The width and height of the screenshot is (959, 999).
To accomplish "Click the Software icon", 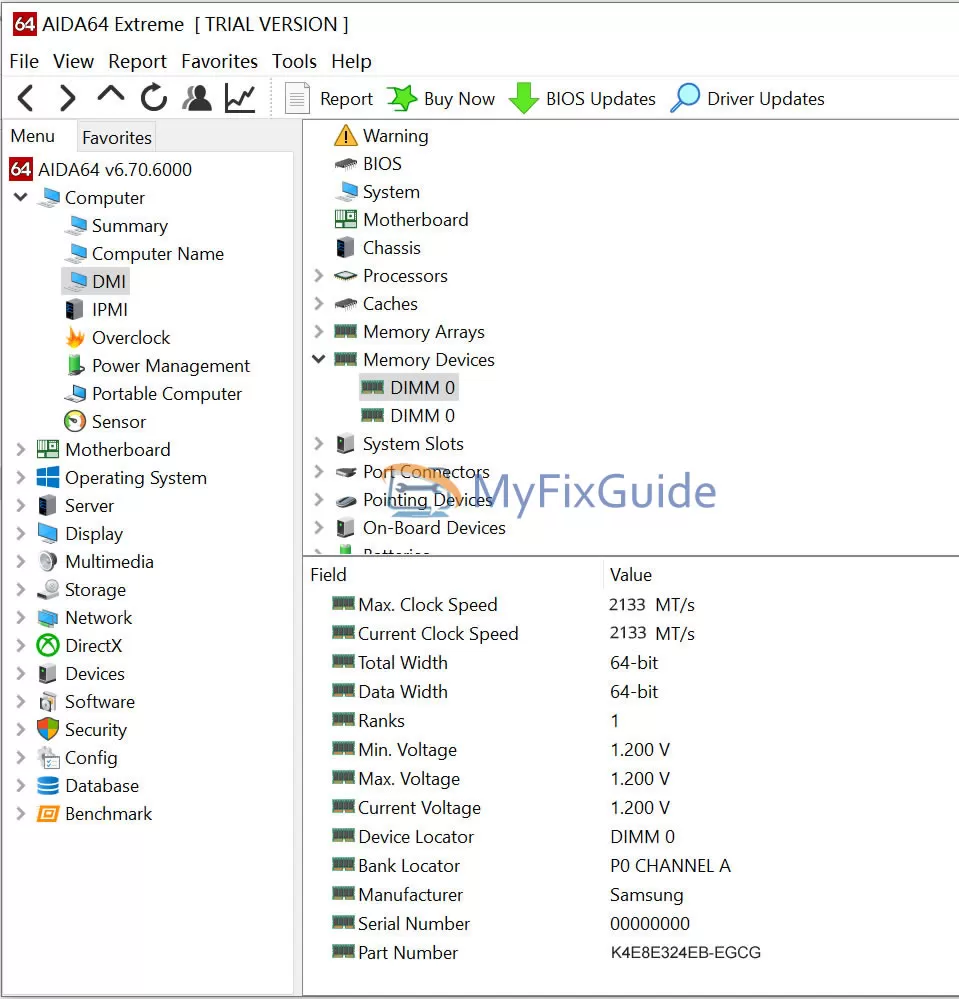I will [48, 701].
